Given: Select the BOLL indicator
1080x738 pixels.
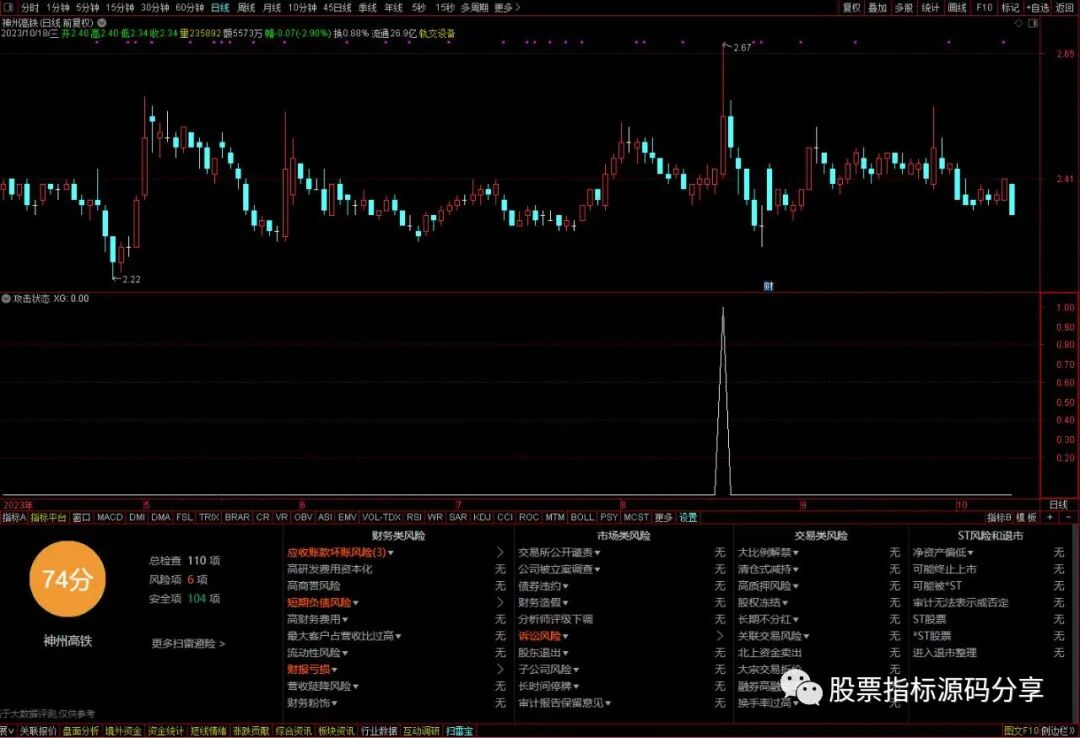Looking at the screenshot, I should (x=582, y=517).
